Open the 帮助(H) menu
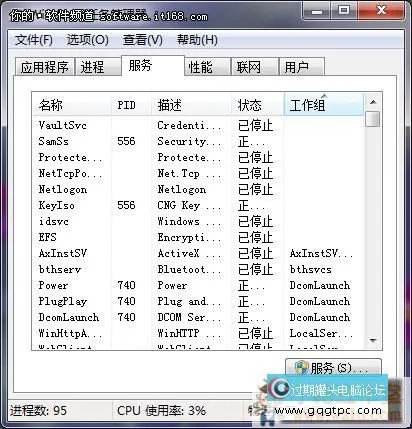This screenshot has width=412, height=429. 197,40
